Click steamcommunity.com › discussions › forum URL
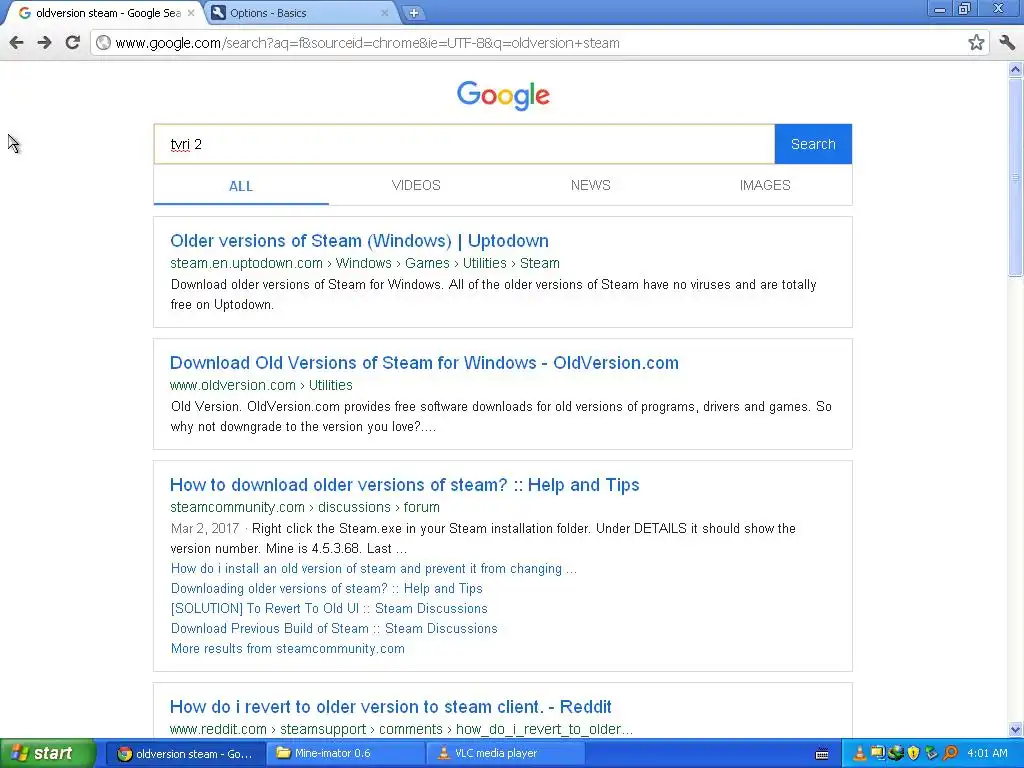 point(304,507)
